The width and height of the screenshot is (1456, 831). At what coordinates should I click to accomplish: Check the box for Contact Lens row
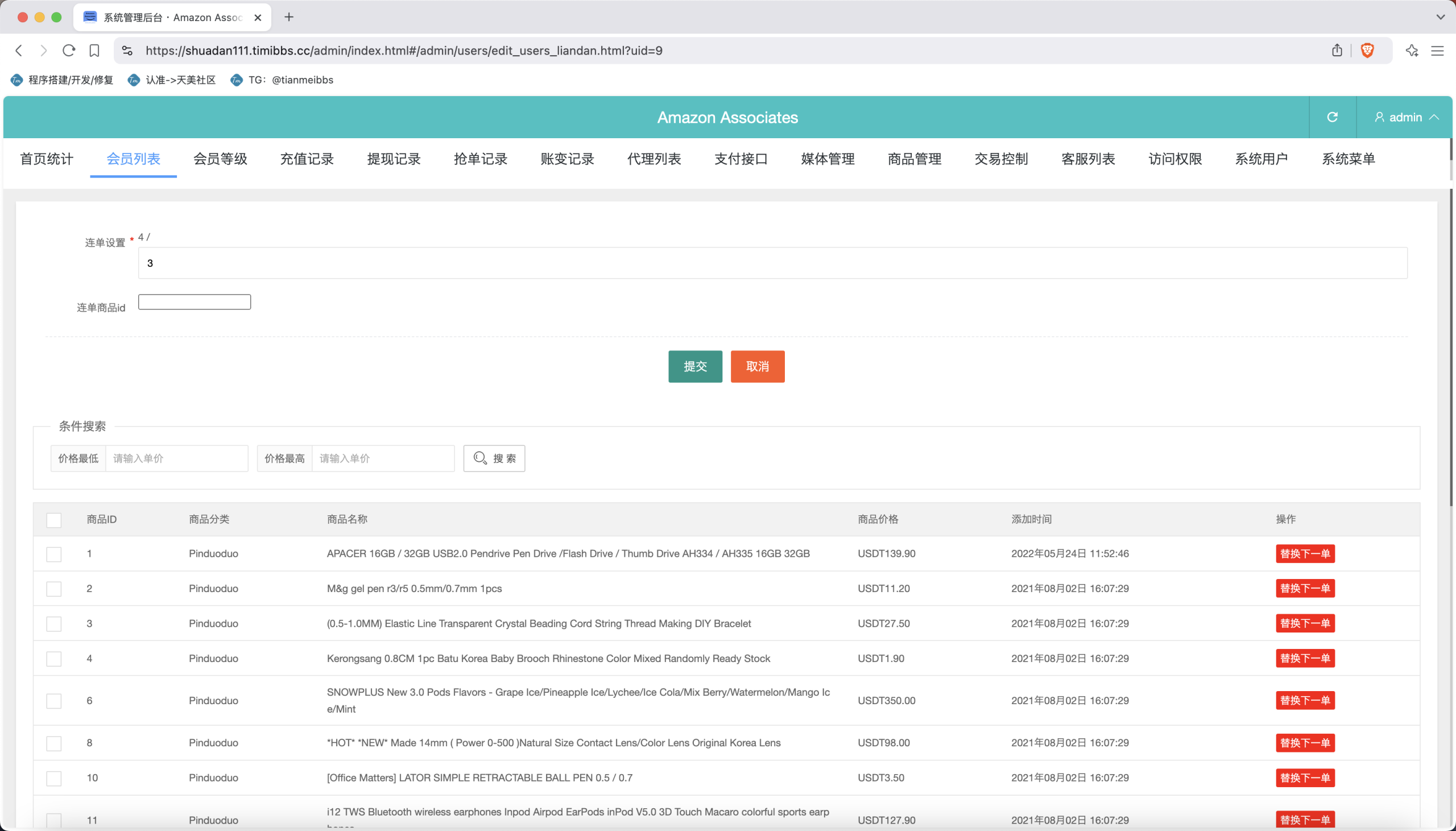[53, 743]
